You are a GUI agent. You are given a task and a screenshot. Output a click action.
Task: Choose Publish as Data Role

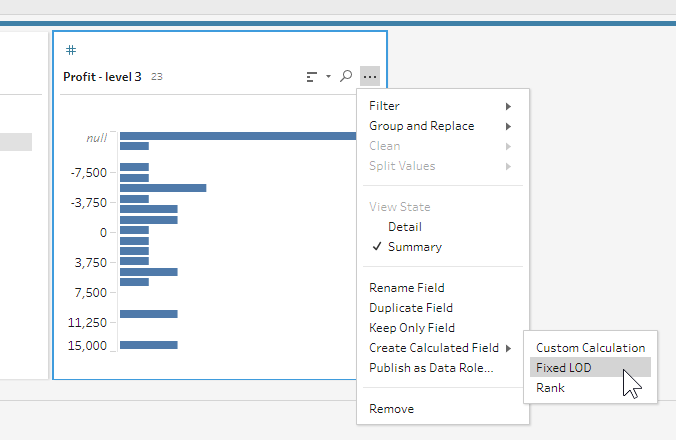point(430,368)
